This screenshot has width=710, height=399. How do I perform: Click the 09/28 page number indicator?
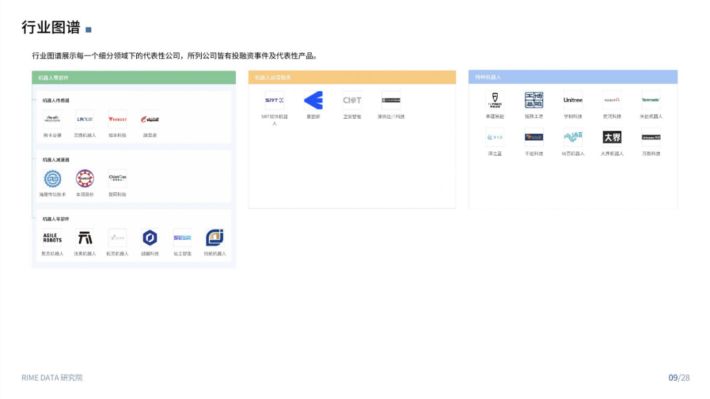(679, 378)
